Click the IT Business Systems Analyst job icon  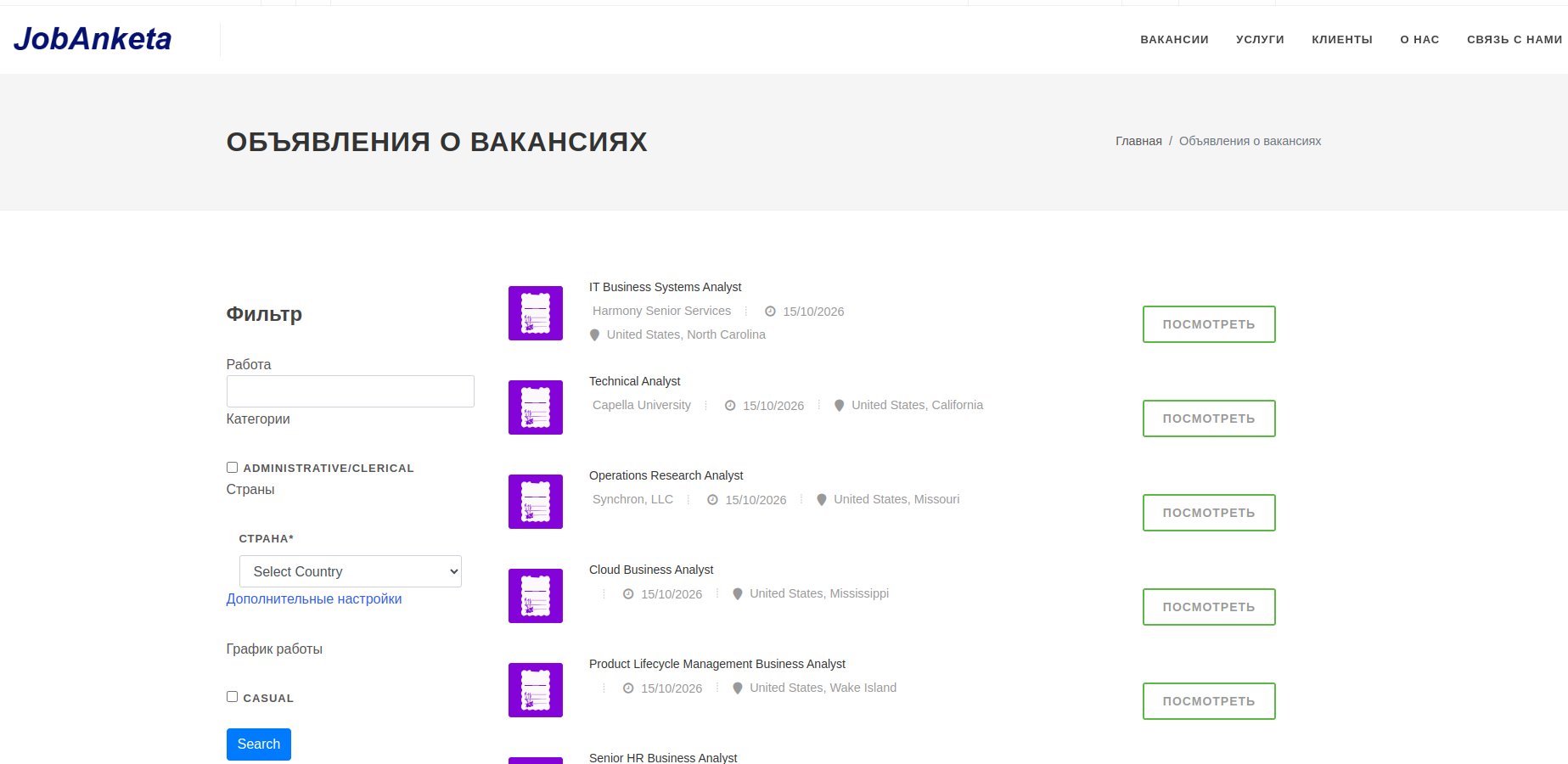(535, 313)
